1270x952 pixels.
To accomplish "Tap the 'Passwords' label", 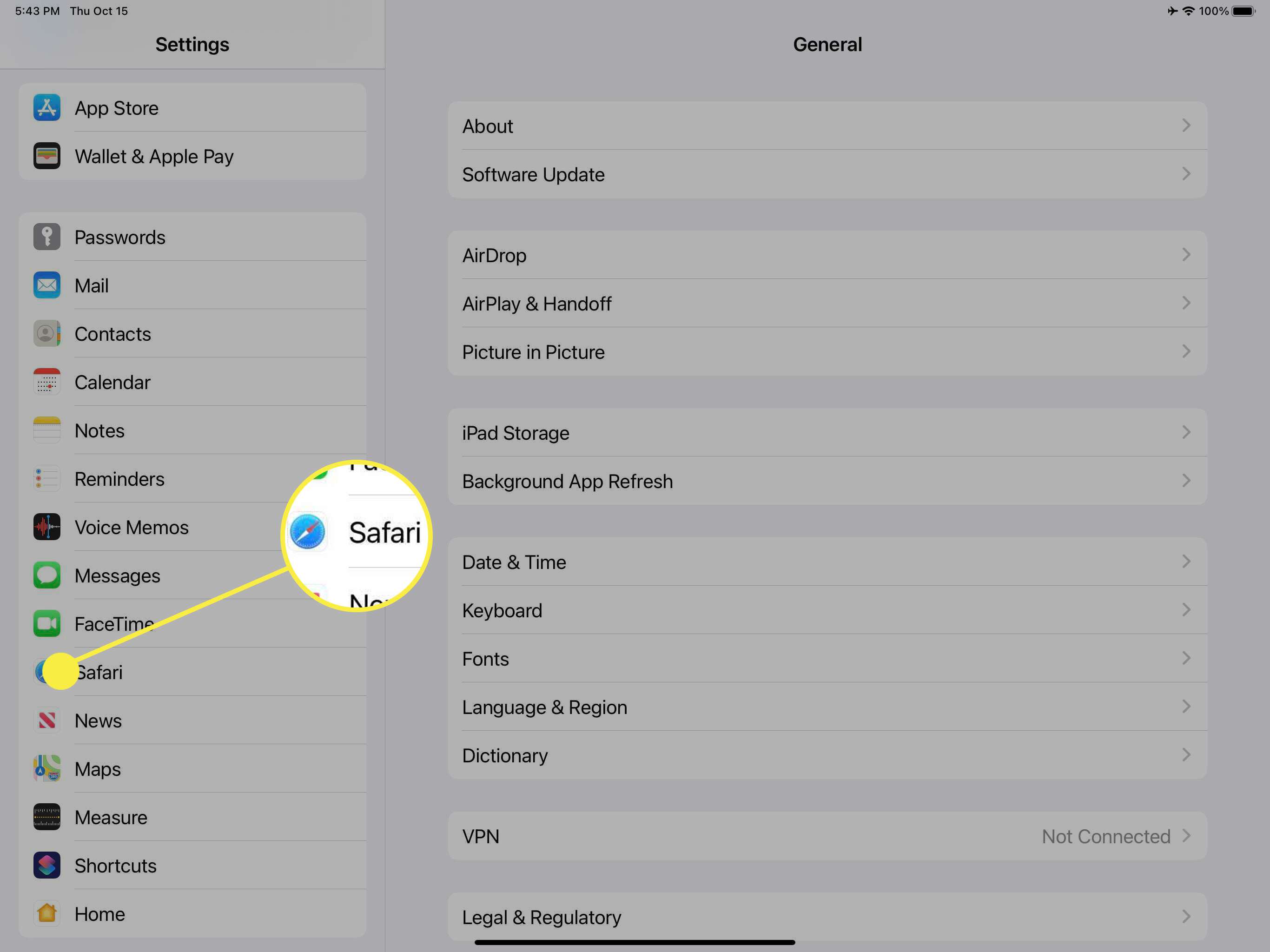I will pos(120,237).
